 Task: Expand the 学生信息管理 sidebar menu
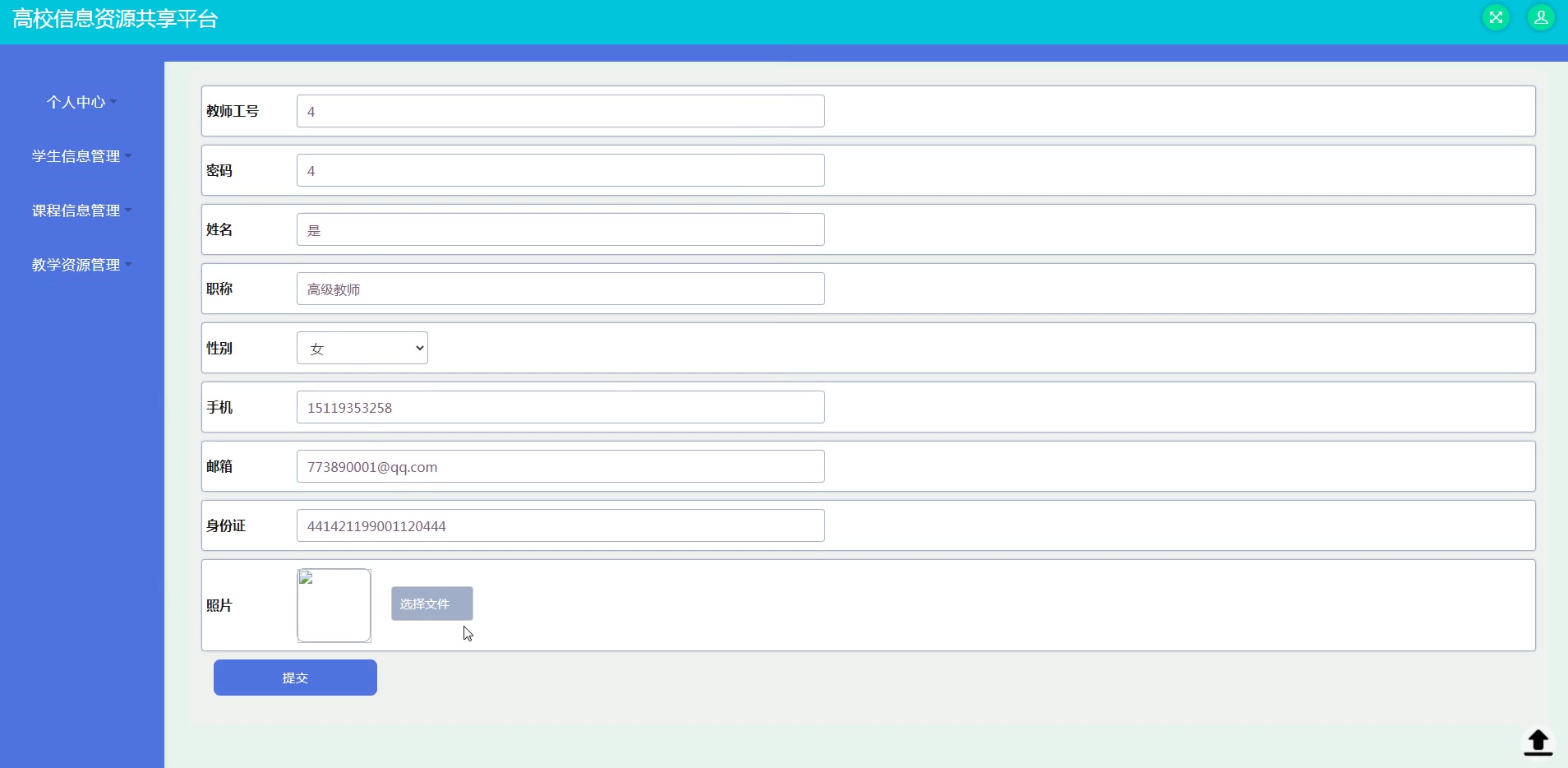coord(82,156)
